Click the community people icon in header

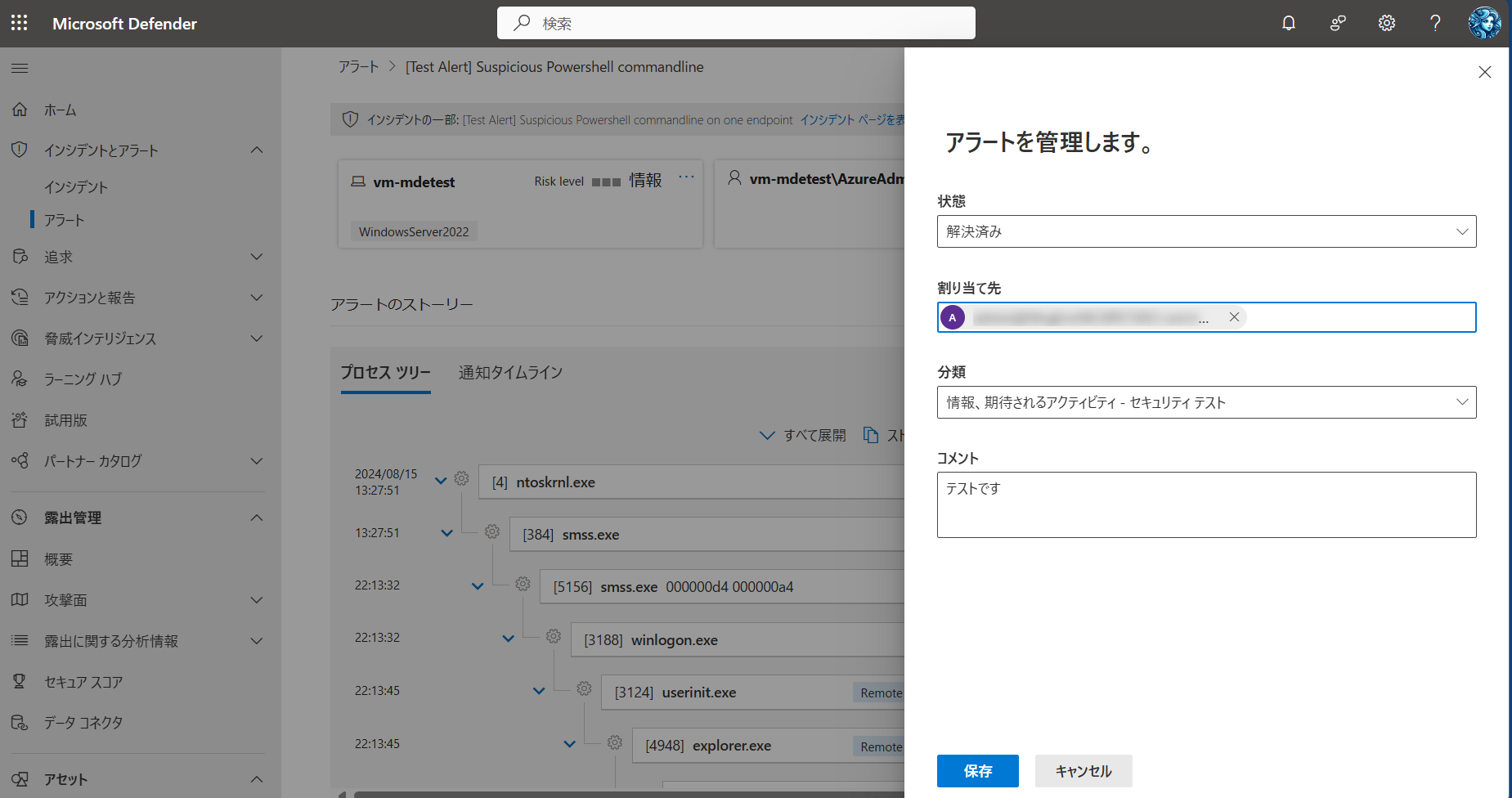pos(1338,23)
